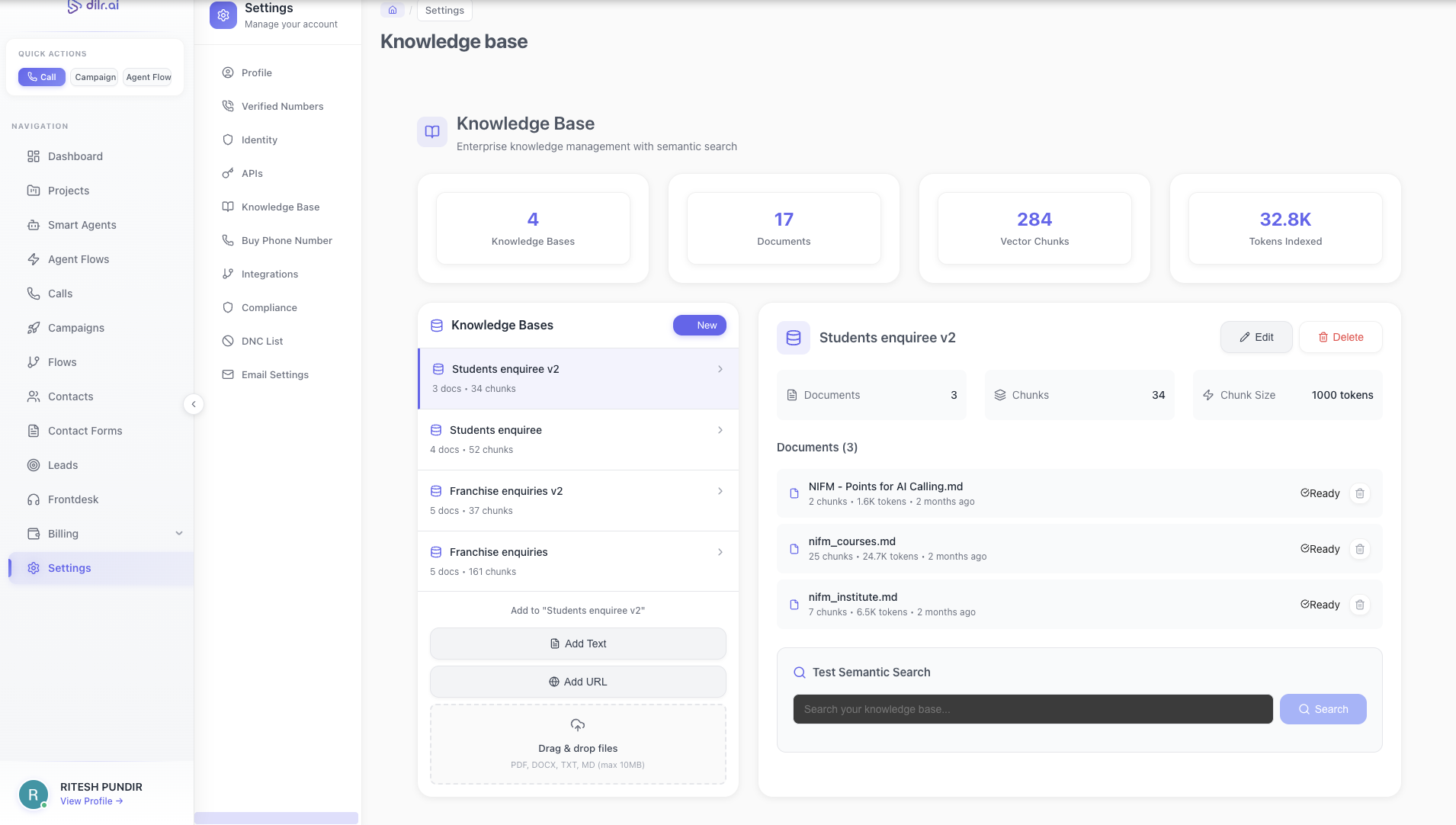Image resolution: width=1456 pixels, height=825 pixels.
Task: Open View Profile link
Action: pyautogui.click(x=91, y=801)
